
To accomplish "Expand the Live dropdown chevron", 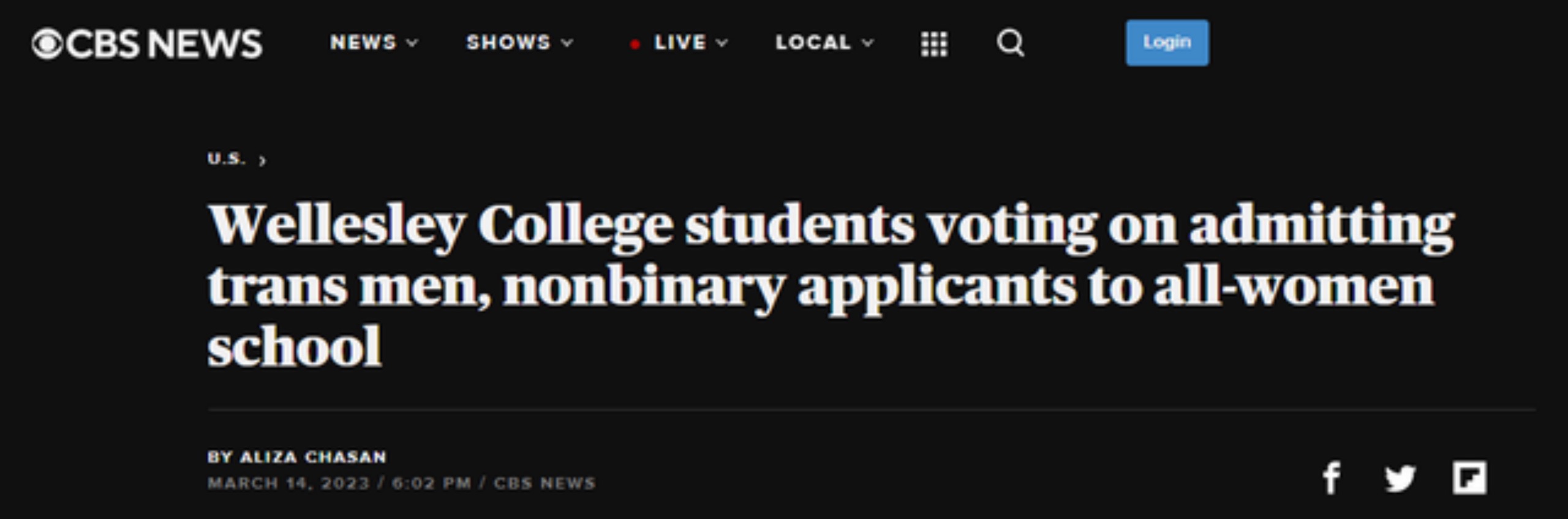I will click(722, 43).
